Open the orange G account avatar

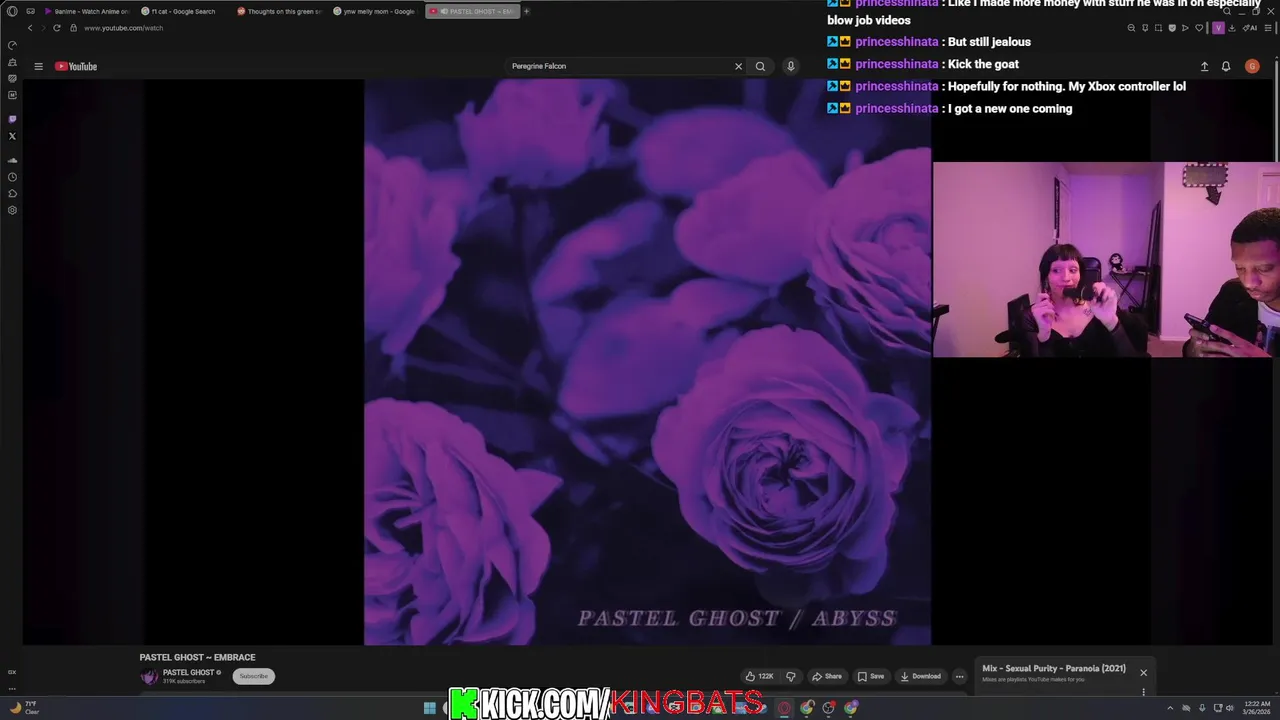1252,66
